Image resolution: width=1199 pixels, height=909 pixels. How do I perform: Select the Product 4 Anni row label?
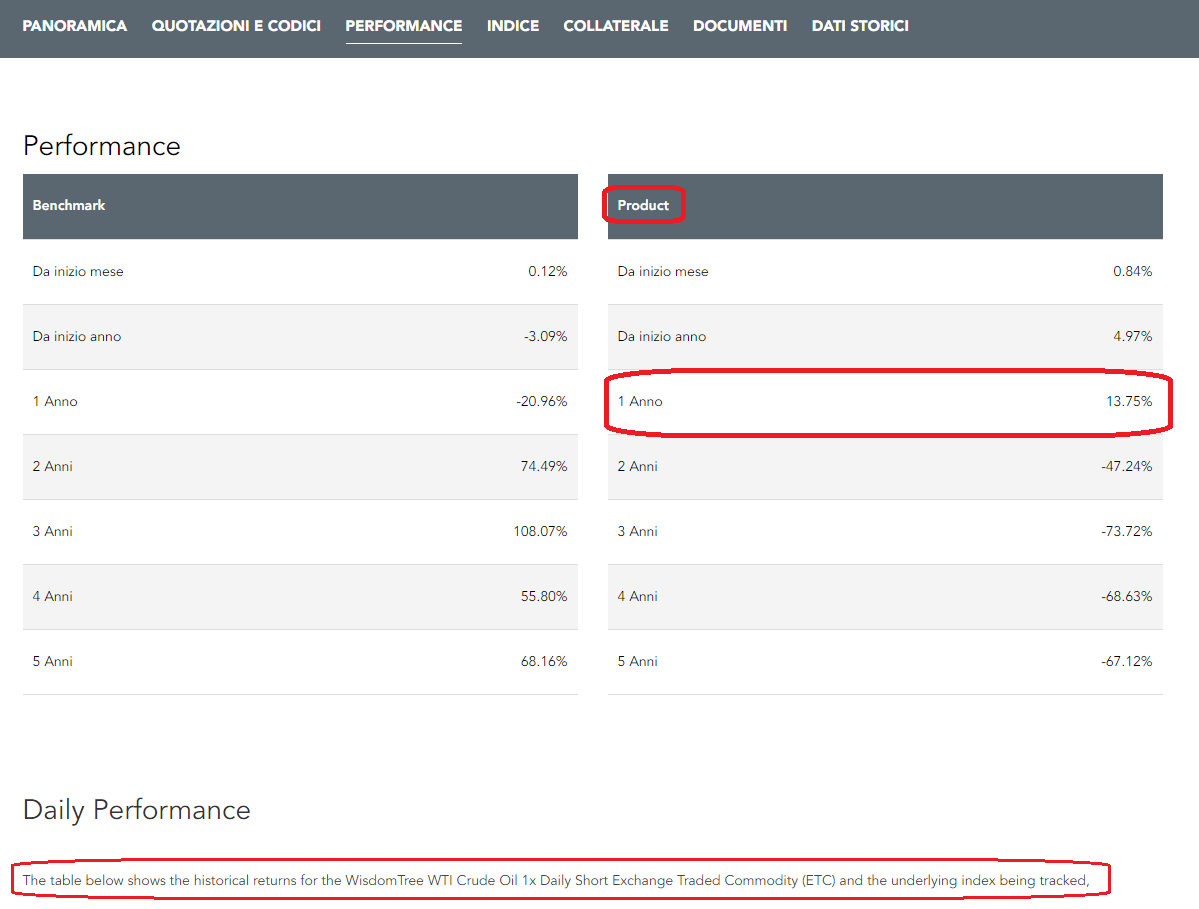point(638,596)
